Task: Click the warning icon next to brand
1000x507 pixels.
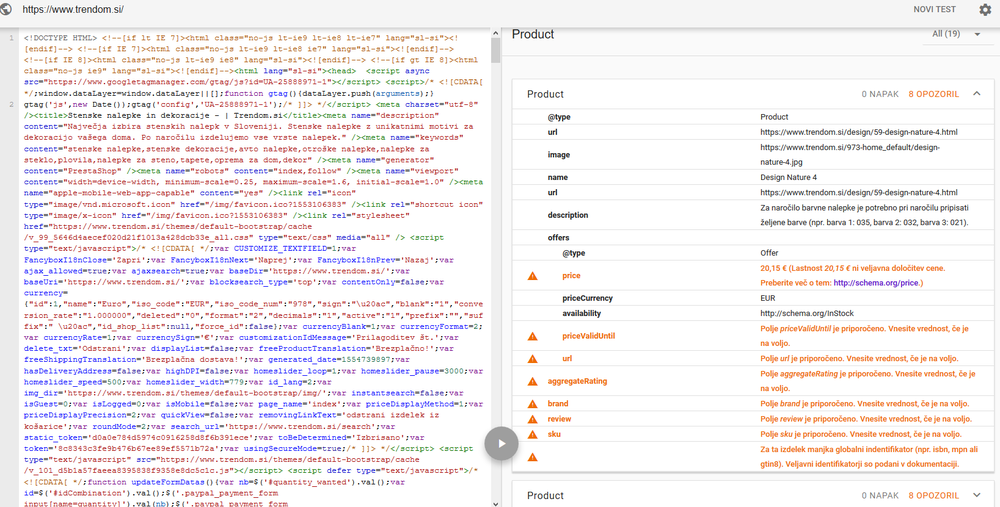Action: coord(533,404)
